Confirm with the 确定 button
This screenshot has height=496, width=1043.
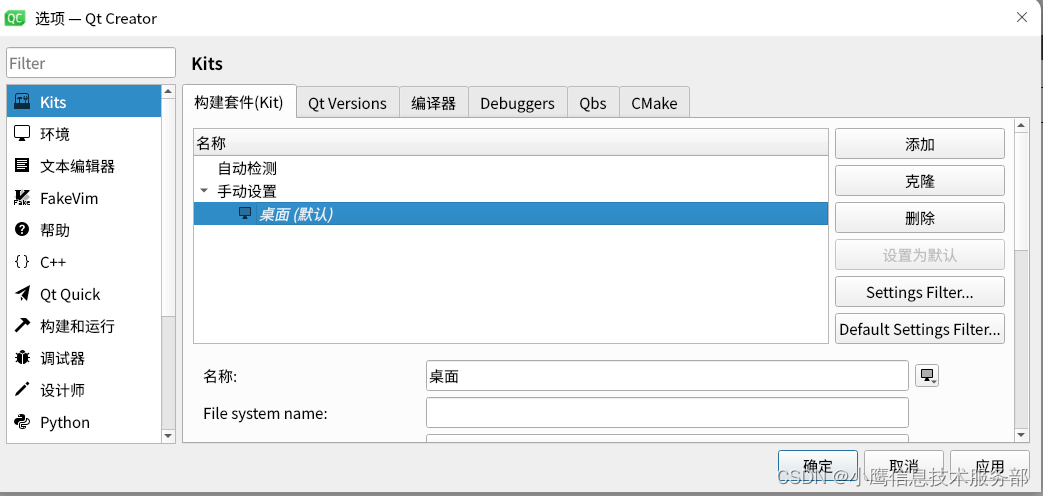pos(818,465)
